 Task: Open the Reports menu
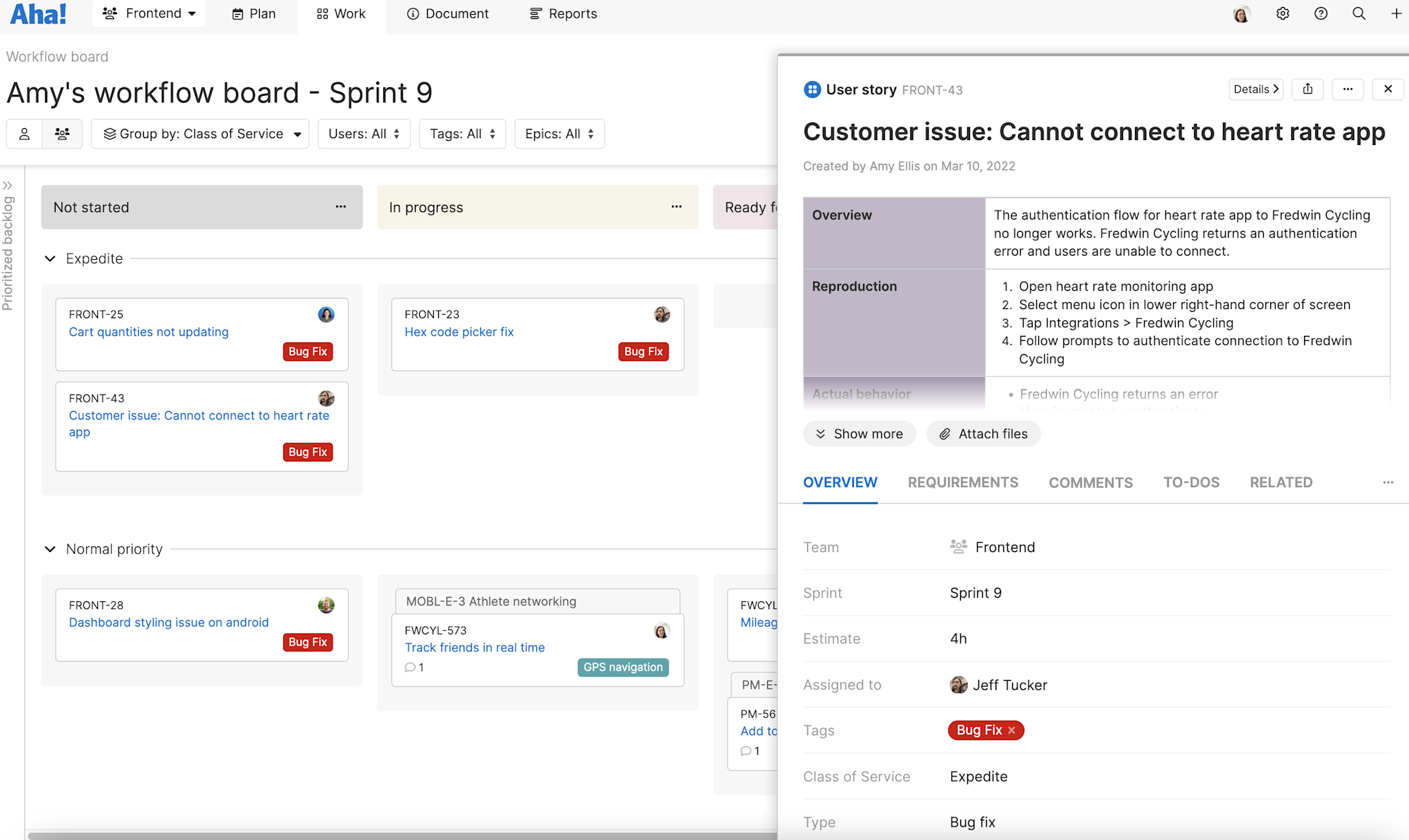tap(563, 13)
